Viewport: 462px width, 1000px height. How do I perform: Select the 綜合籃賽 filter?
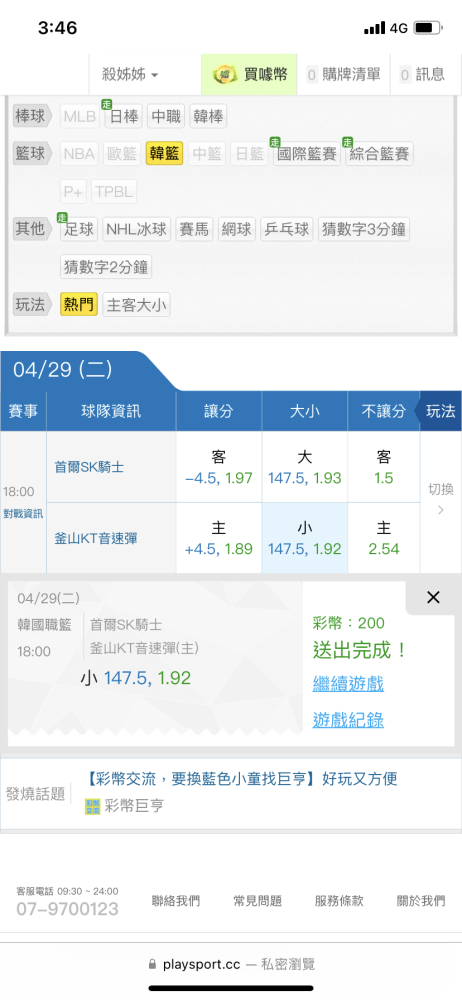379,154
